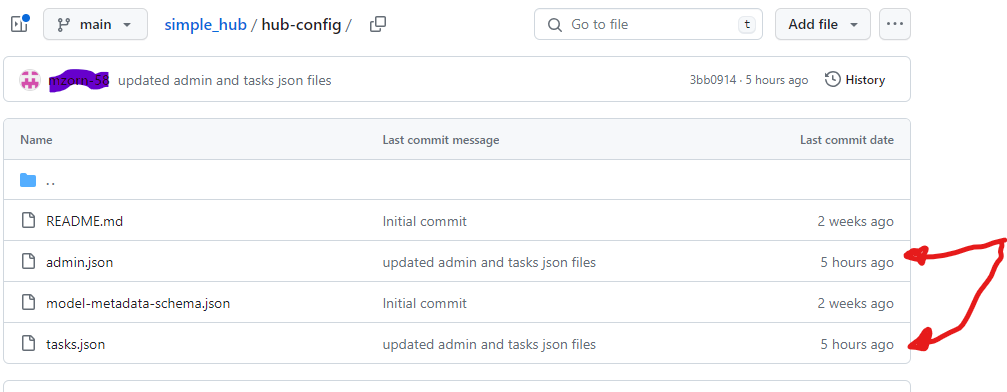Click README.md's 2 weeks ago date
The width and height of the screenshot is (1007, 392).
(x=855, y=221)
